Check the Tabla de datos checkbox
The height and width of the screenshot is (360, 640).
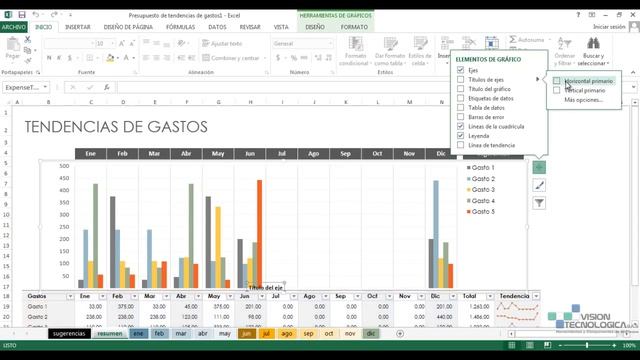pos(460,108)
